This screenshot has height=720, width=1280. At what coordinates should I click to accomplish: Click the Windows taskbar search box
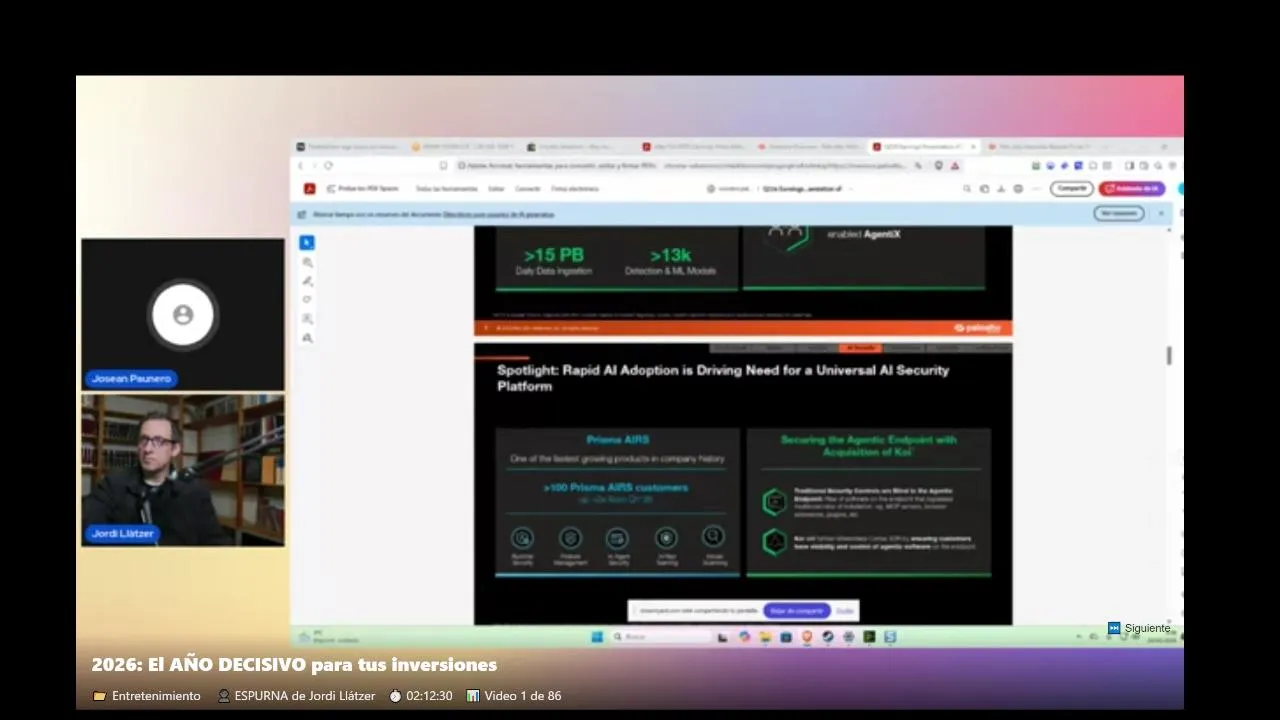click(x=660, y=637)
